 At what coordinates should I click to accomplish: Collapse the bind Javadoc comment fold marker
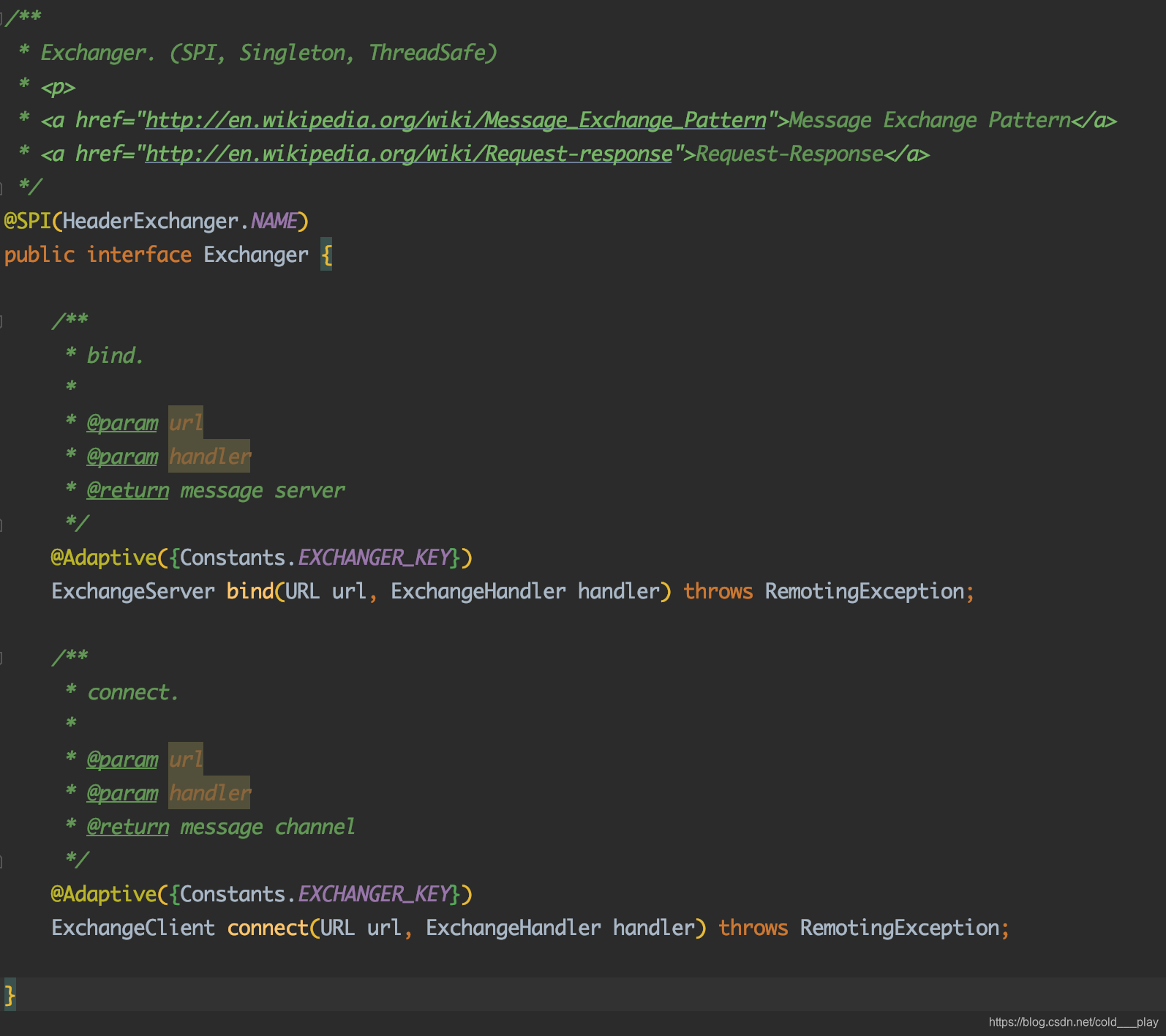point(2,321)
